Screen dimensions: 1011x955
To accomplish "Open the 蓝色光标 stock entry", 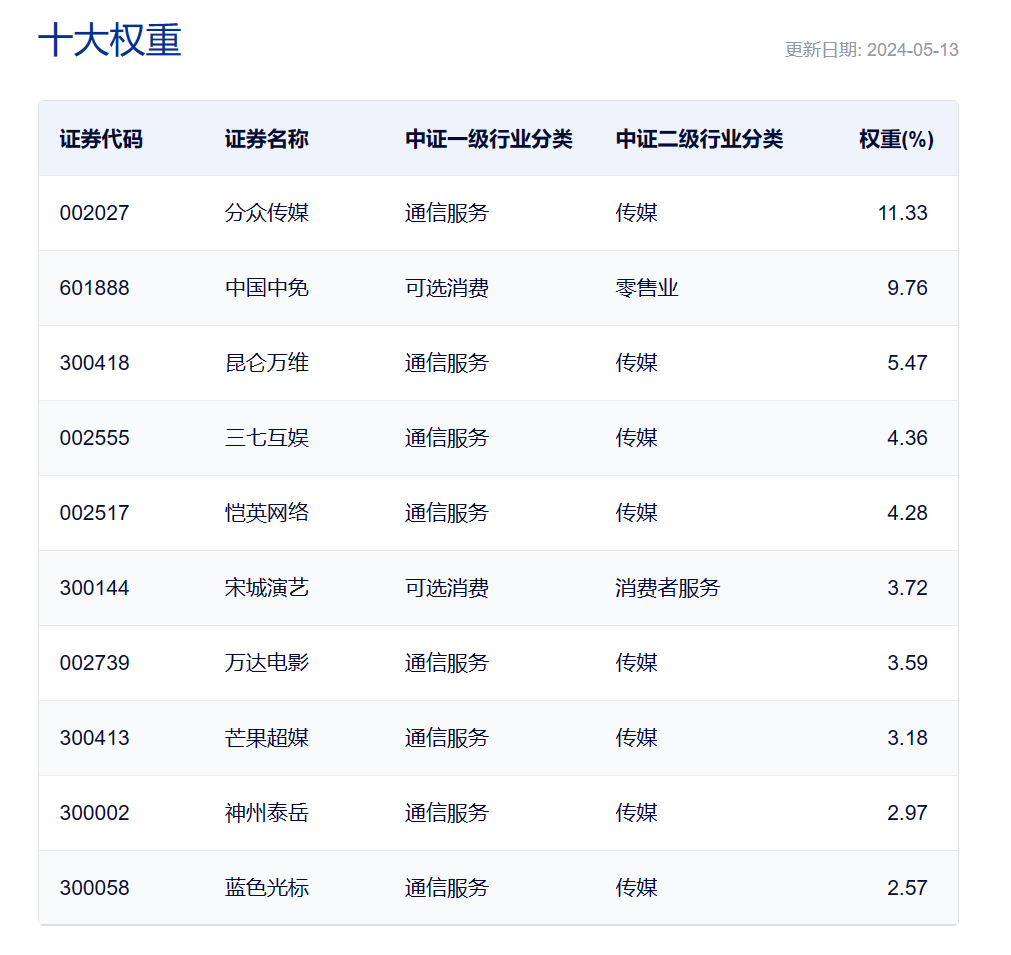I will 266,888.
